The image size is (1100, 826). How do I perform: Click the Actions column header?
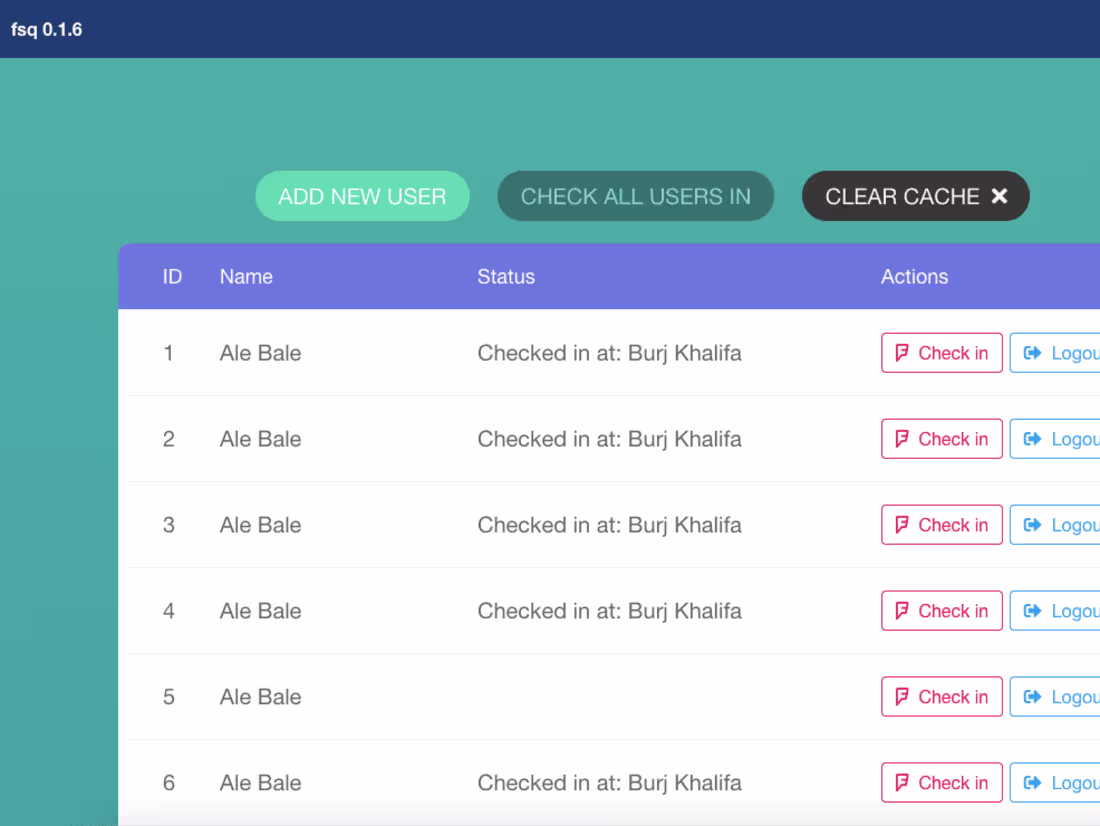[x=914, y=277]
